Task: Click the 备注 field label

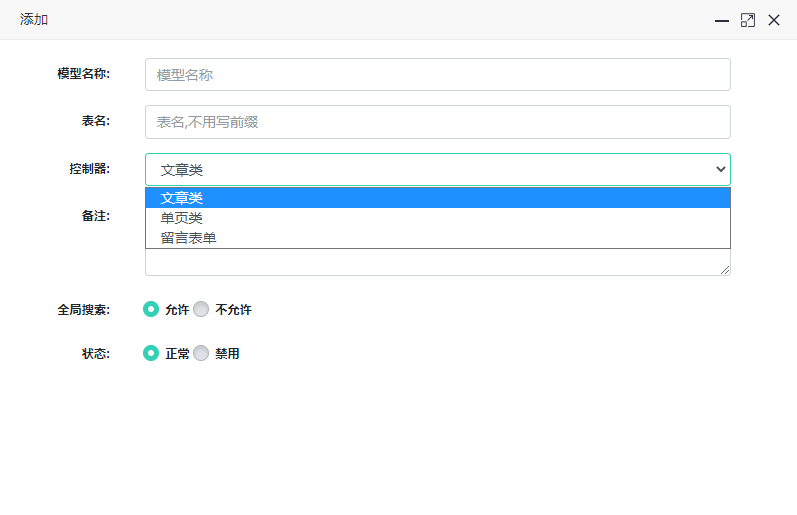Action: click(95, 216)
